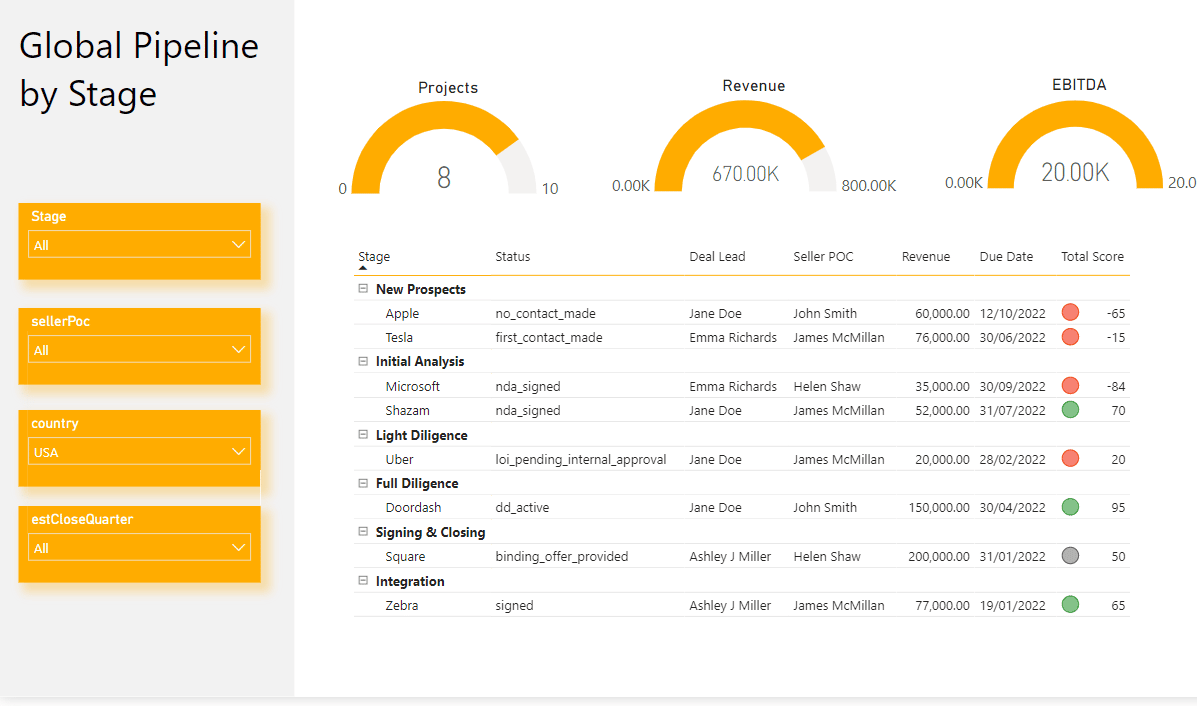Open the country dropdown showing USA
The width and height of the screenshot is (1197, 706).
[x=139, y=452]
